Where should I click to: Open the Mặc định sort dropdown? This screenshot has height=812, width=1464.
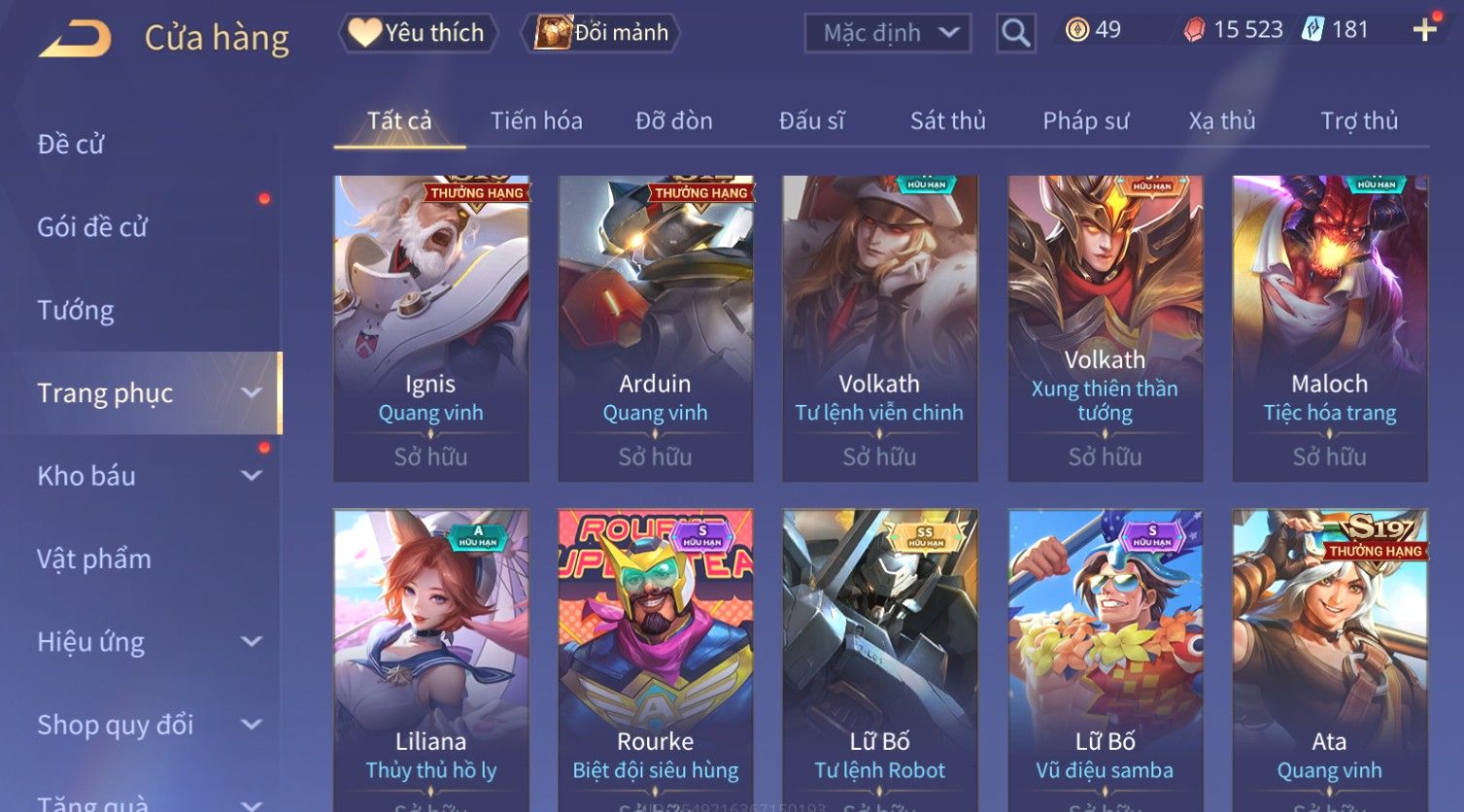(x=888, y=33)
